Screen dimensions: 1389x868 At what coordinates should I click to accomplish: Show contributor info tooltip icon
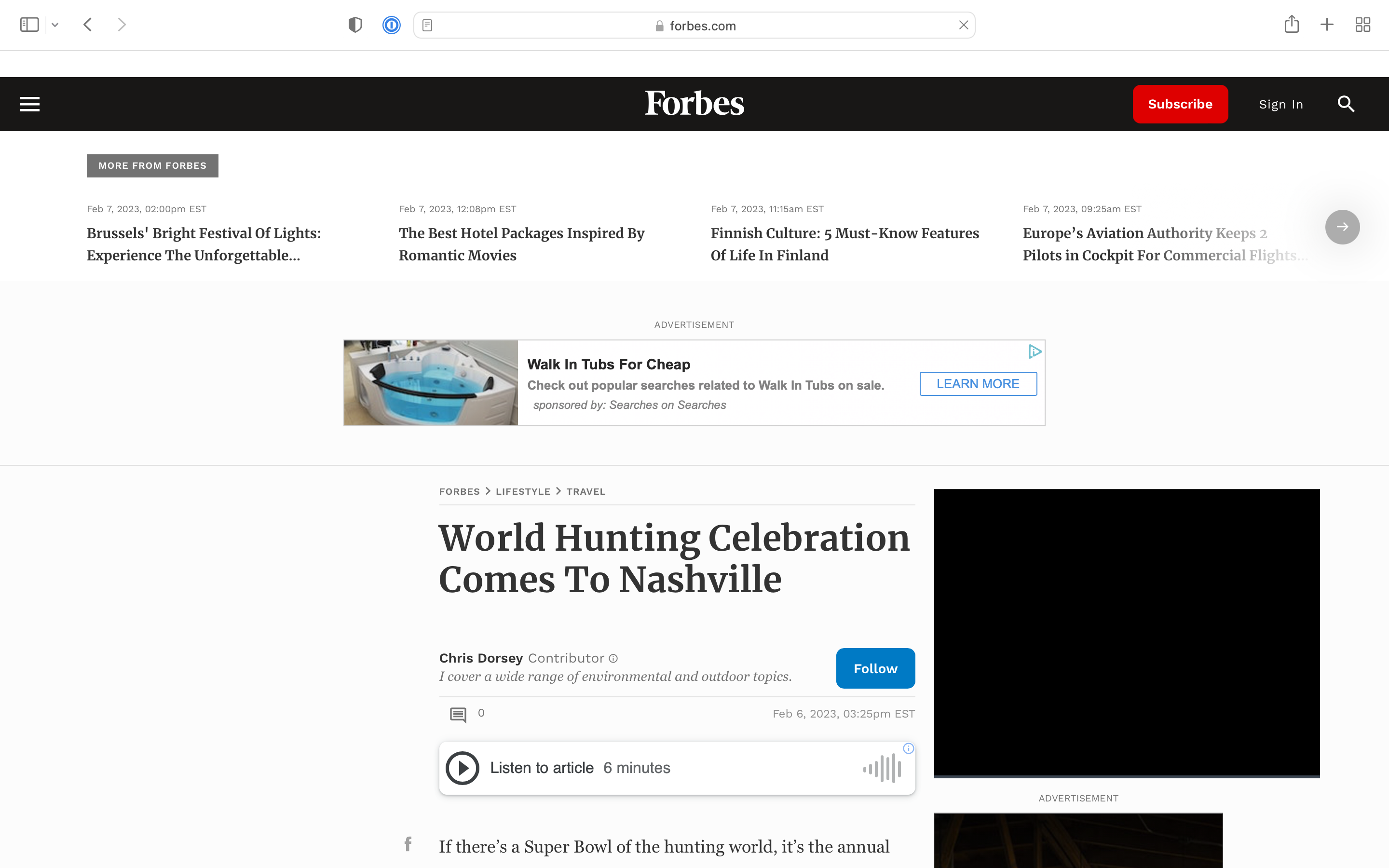(613, 658)
